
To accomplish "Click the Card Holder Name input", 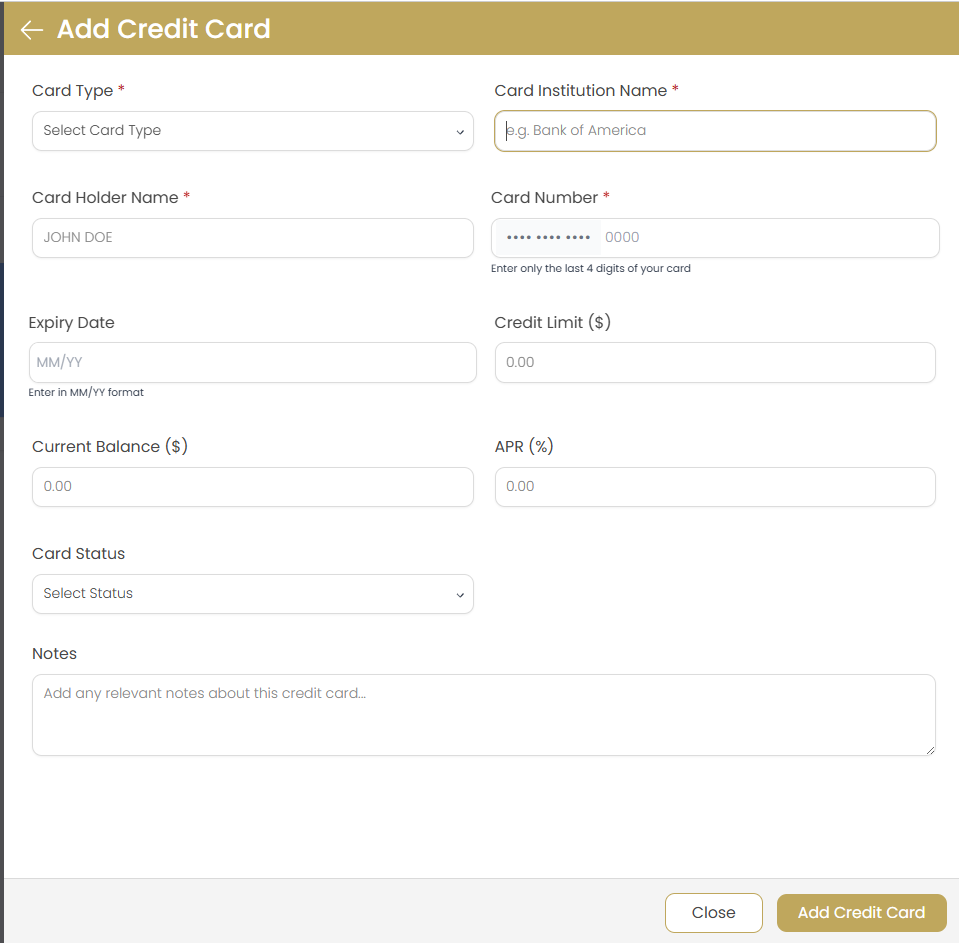I will coord(252,238).
